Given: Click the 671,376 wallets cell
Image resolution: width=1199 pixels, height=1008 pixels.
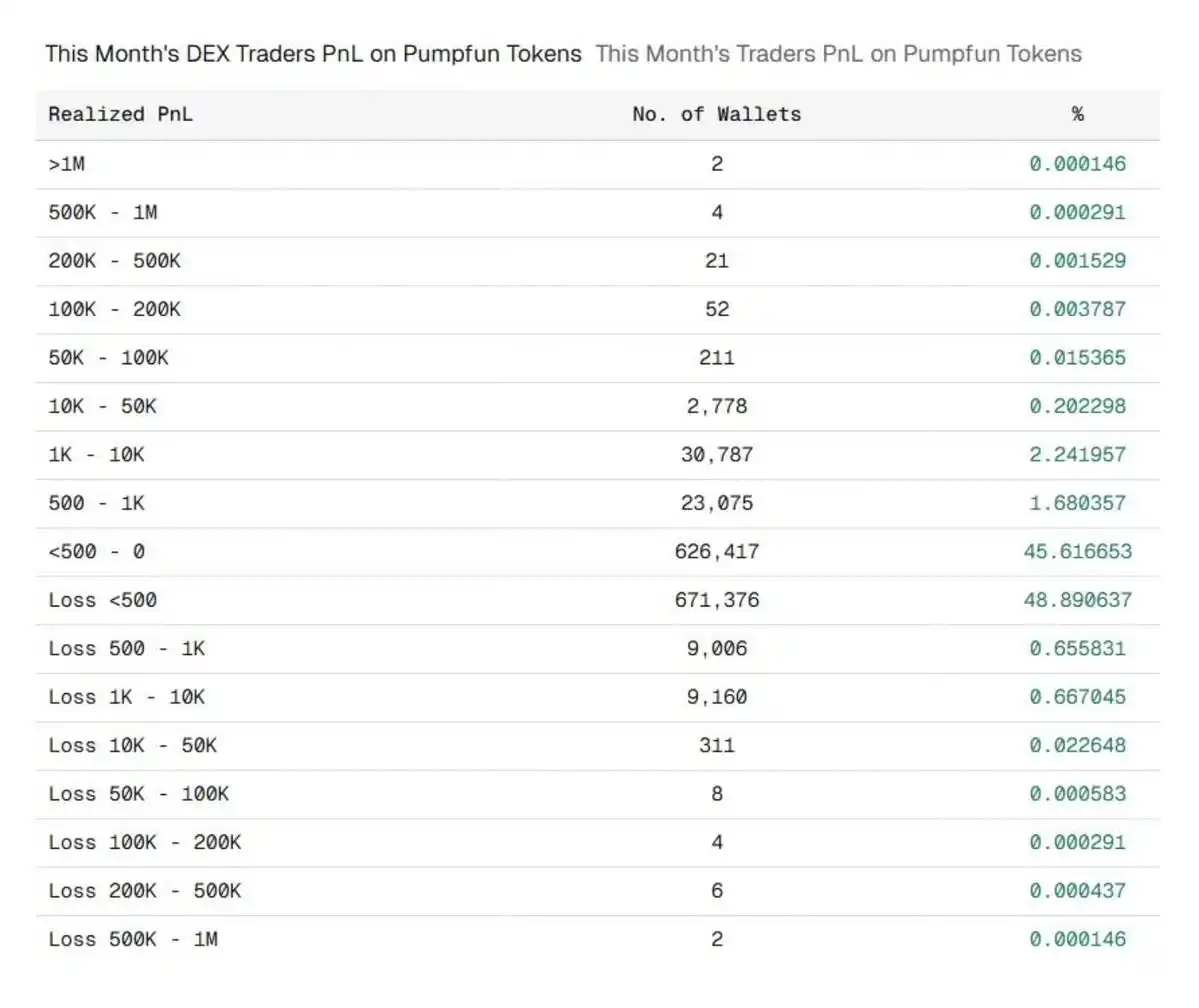Looking at the screenshot, I should (716, 600).
